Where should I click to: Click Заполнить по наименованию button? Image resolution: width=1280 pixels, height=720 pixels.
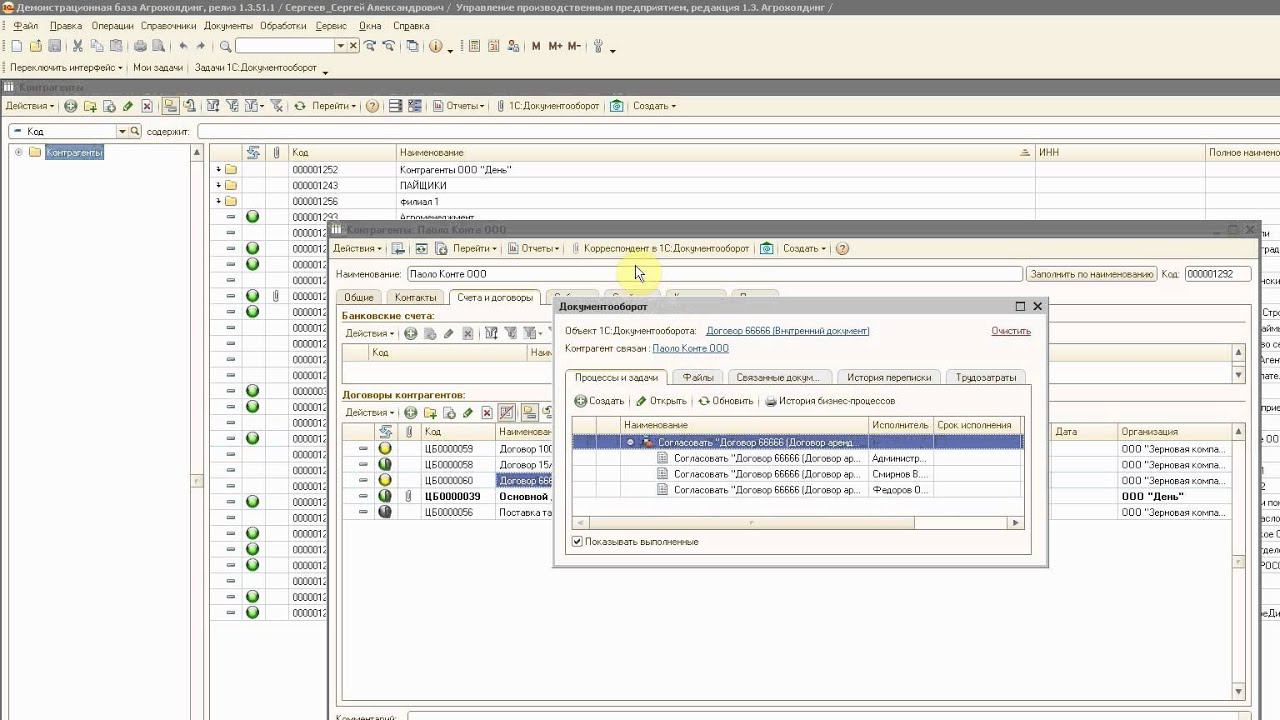point(1091,274)
